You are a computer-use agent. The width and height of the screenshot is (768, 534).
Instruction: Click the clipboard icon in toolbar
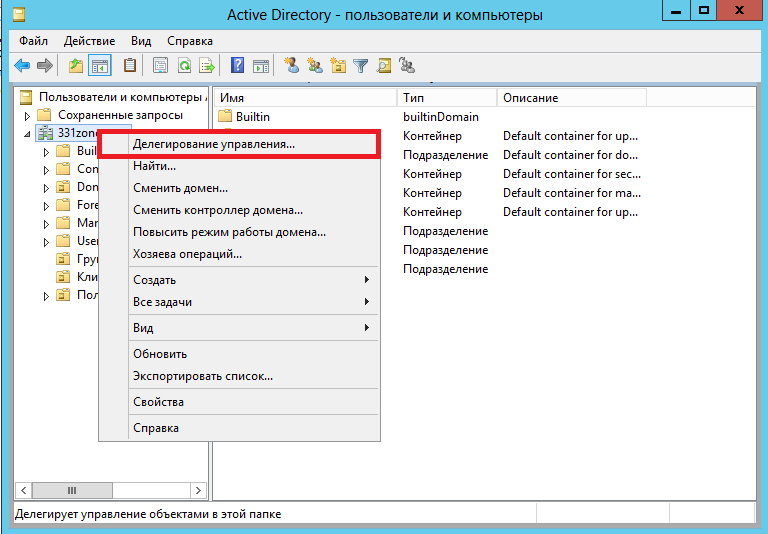coord(129,66)
